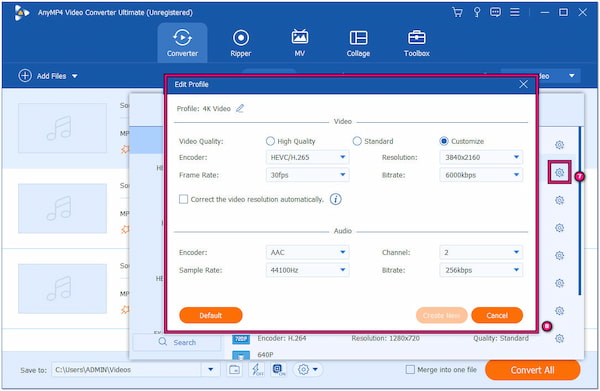Click the Create New button
The image size is (600, 391).
point(442,315)
